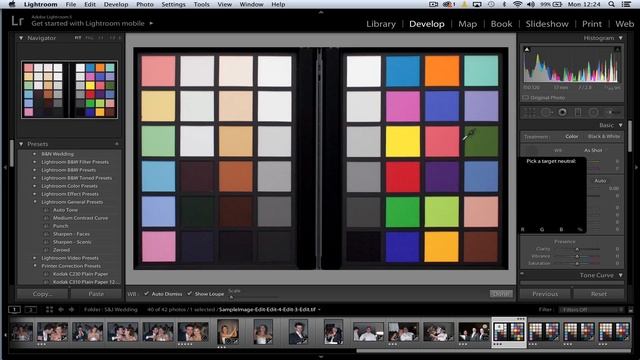The width and height of the screenshot is (640, 360).
Task: Hide the right panel with edge arrow
Action: click(x=636, y=167)
